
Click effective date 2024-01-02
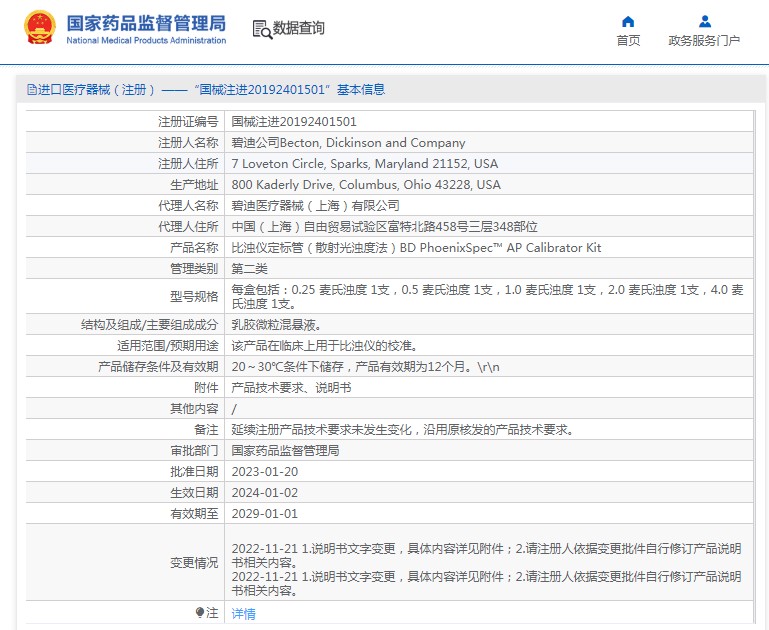pos(264,493)
